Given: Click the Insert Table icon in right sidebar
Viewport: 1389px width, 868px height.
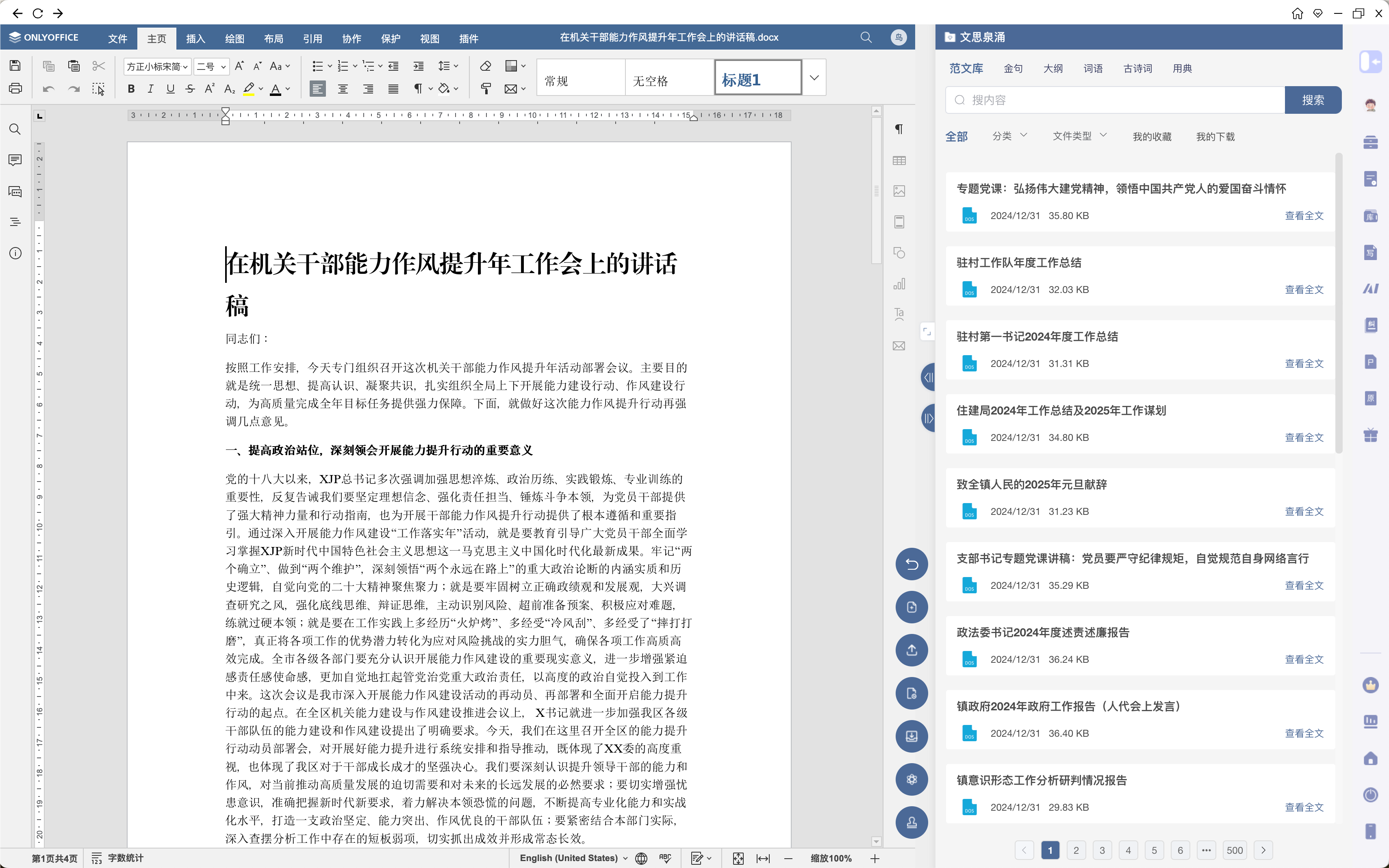Looking at the screenshot, I should coord(899,161).
